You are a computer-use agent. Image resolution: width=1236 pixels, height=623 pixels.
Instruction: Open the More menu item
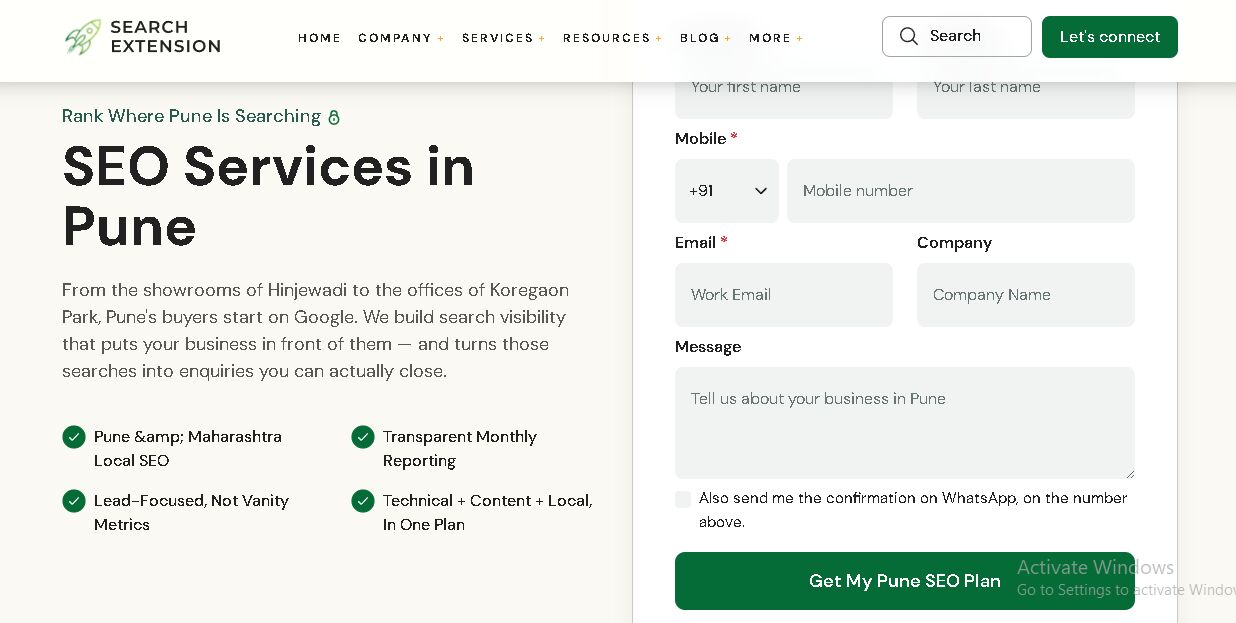click(x=776, y=38)
